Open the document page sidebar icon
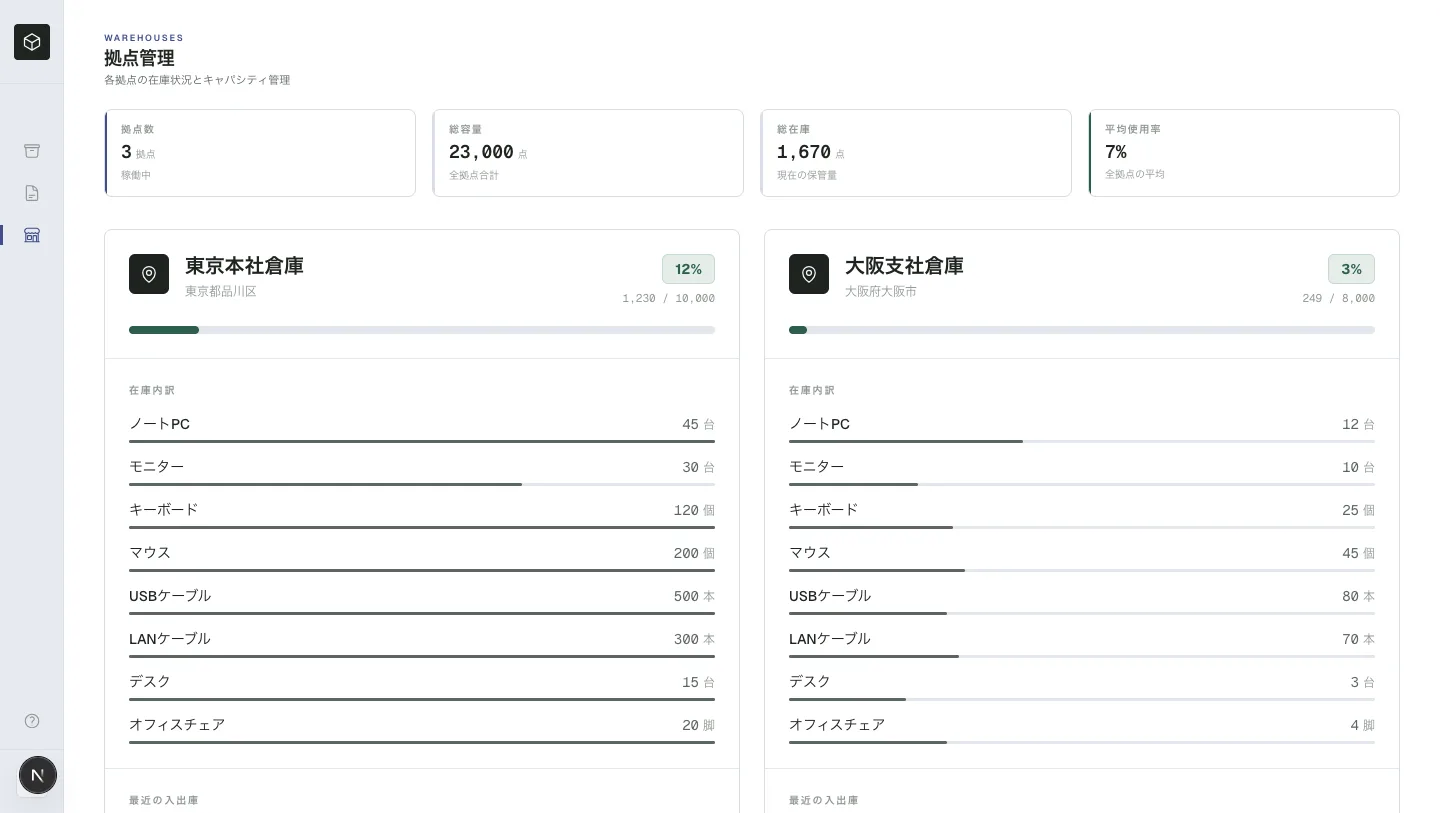The image size is (1440, 813). click(x=32, y=193)
